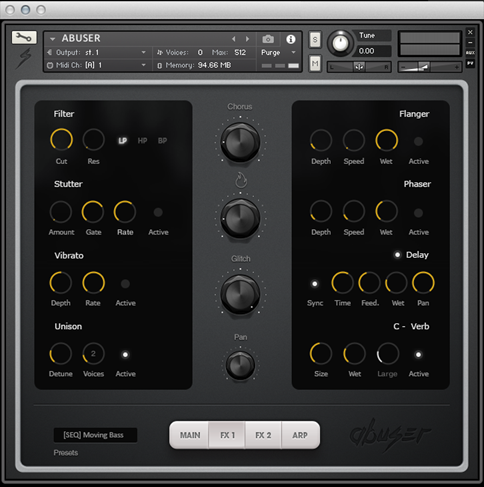
Task: Switch to the MAIN tab
Action: [x=190, y=435]
